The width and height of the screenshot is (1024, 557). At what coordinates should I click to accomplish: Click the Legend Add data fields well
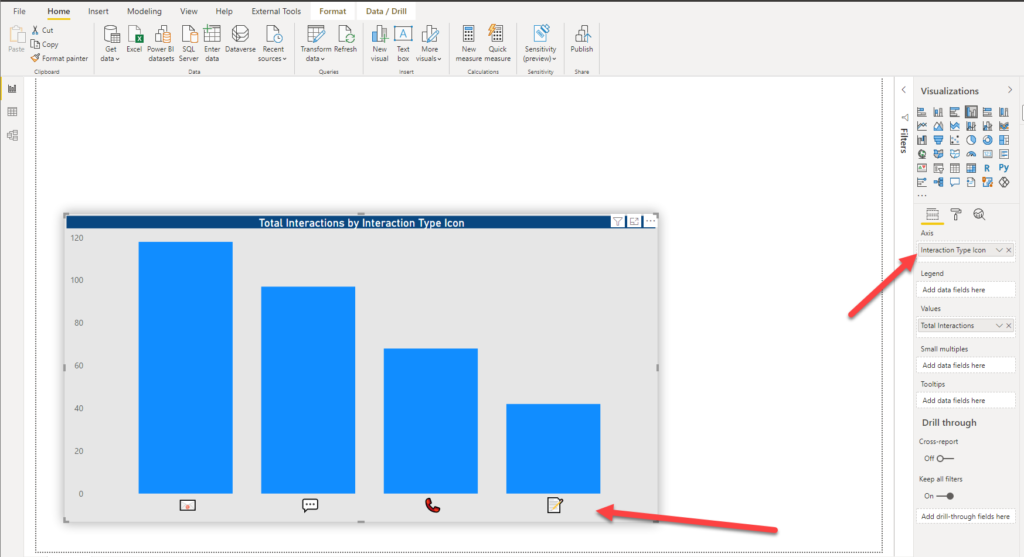[966, 290]
